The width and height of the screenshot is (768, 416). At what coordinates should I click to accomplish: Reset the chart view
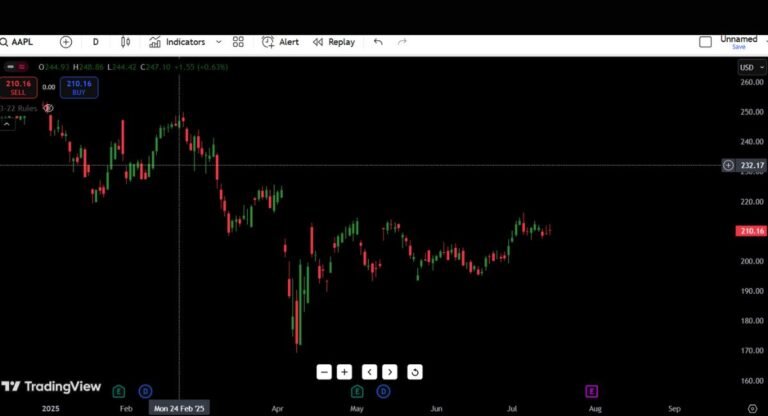pyautogui.click(x=415, y=372)
